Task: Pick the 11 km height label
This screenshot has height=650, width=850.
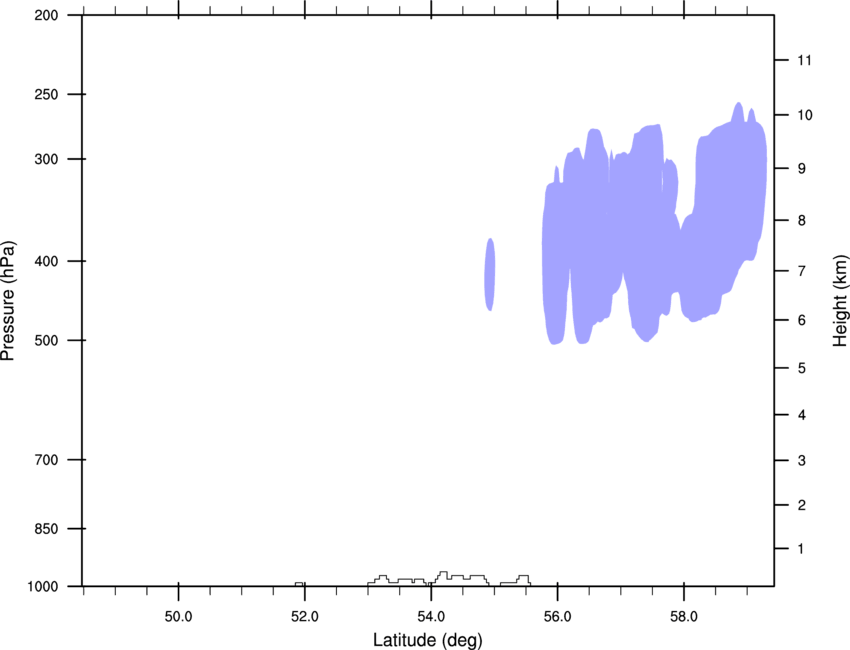Action: 804,60
